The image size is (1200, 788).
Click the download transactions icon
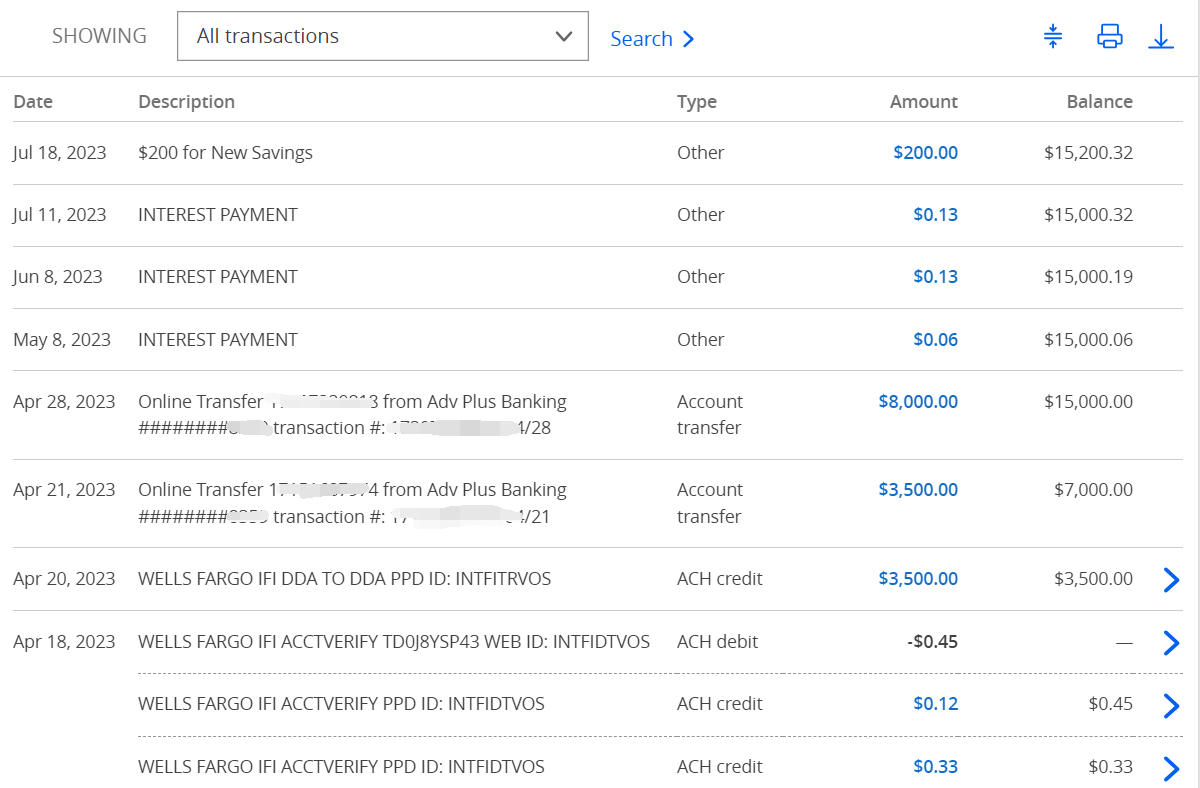point(1161,37)
